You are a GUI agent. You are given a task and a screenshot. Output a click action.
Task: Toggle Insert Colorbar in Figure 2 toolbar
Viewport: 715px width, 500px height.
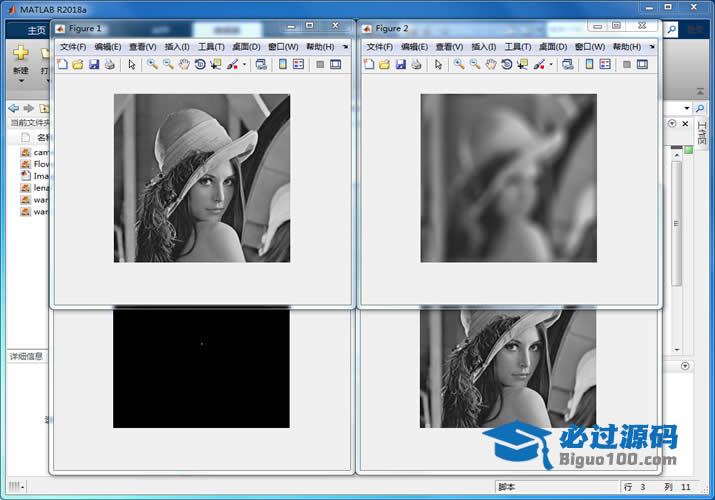point(589,64)
